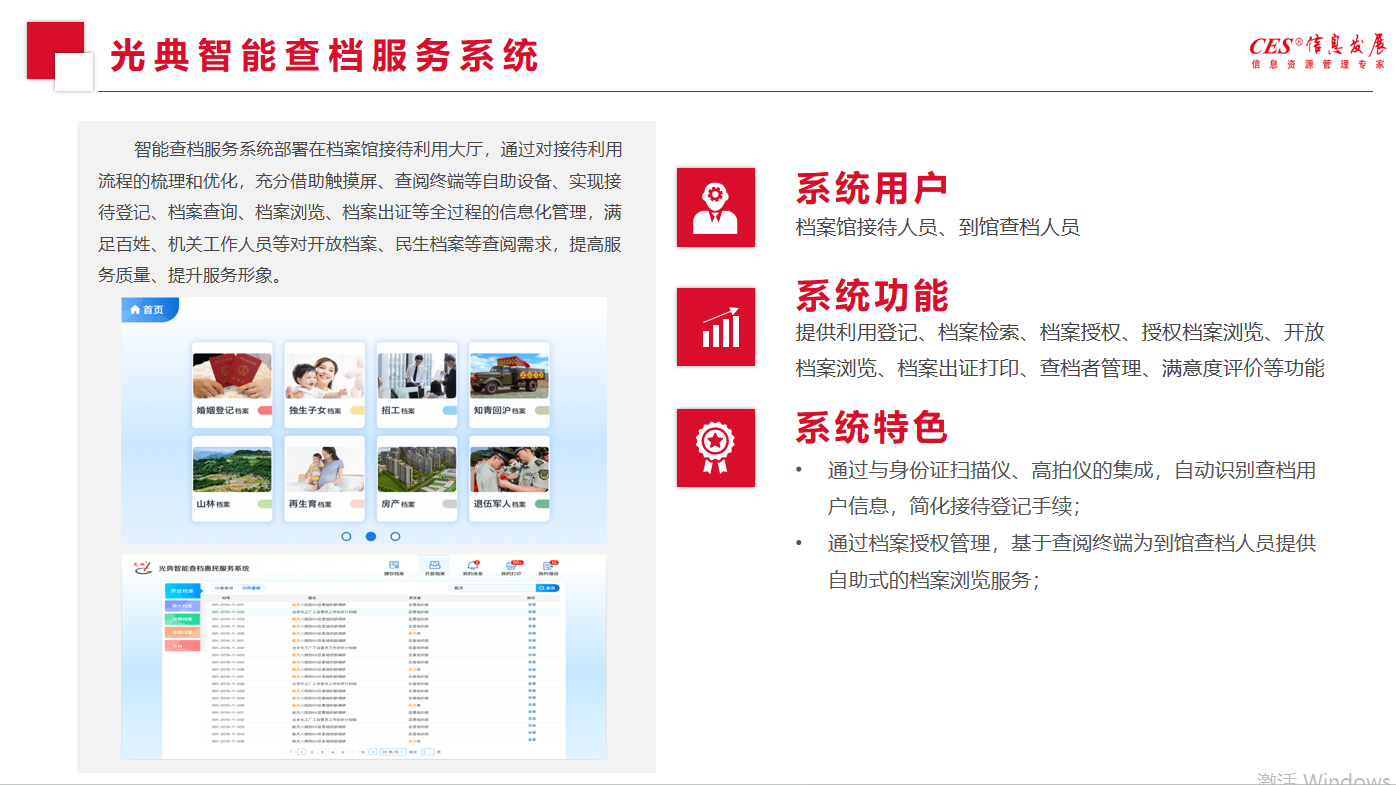
Task: Expand the items-per-page dropdown in the pagination
Action: (x=393, y=750)
